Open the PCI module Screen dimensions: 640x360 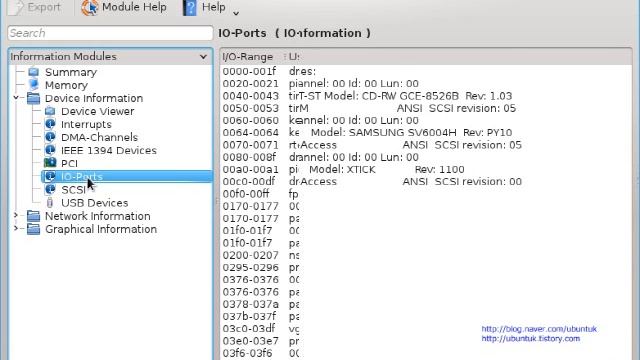[69, 164]
